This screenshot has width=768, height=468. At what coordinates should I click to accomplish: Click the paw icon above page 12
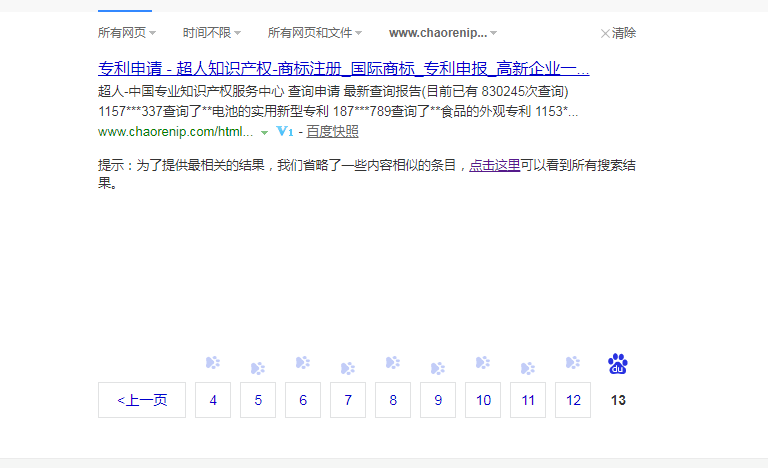pyautogui.click(x=573, y=363)
